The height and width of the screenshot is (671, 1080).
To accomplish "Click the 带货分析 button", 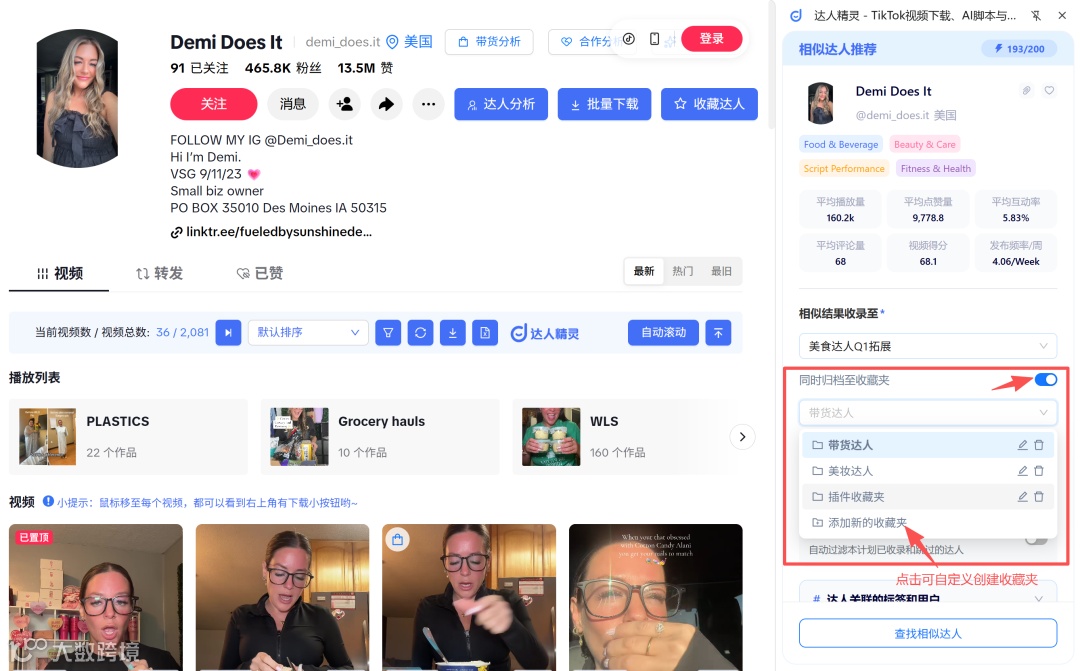I will (489, 42).
